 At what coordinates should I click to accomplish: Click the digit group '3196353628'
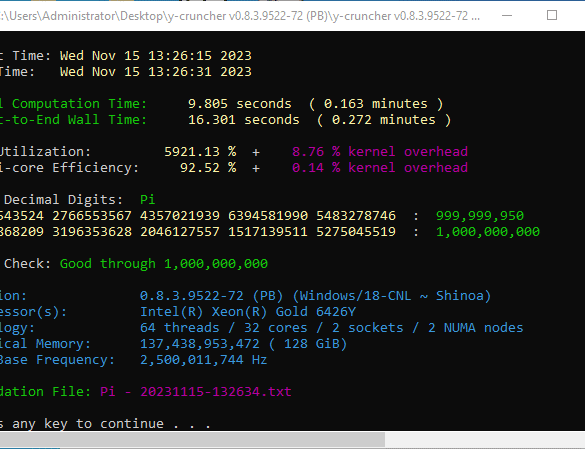(x=92, y=232)
